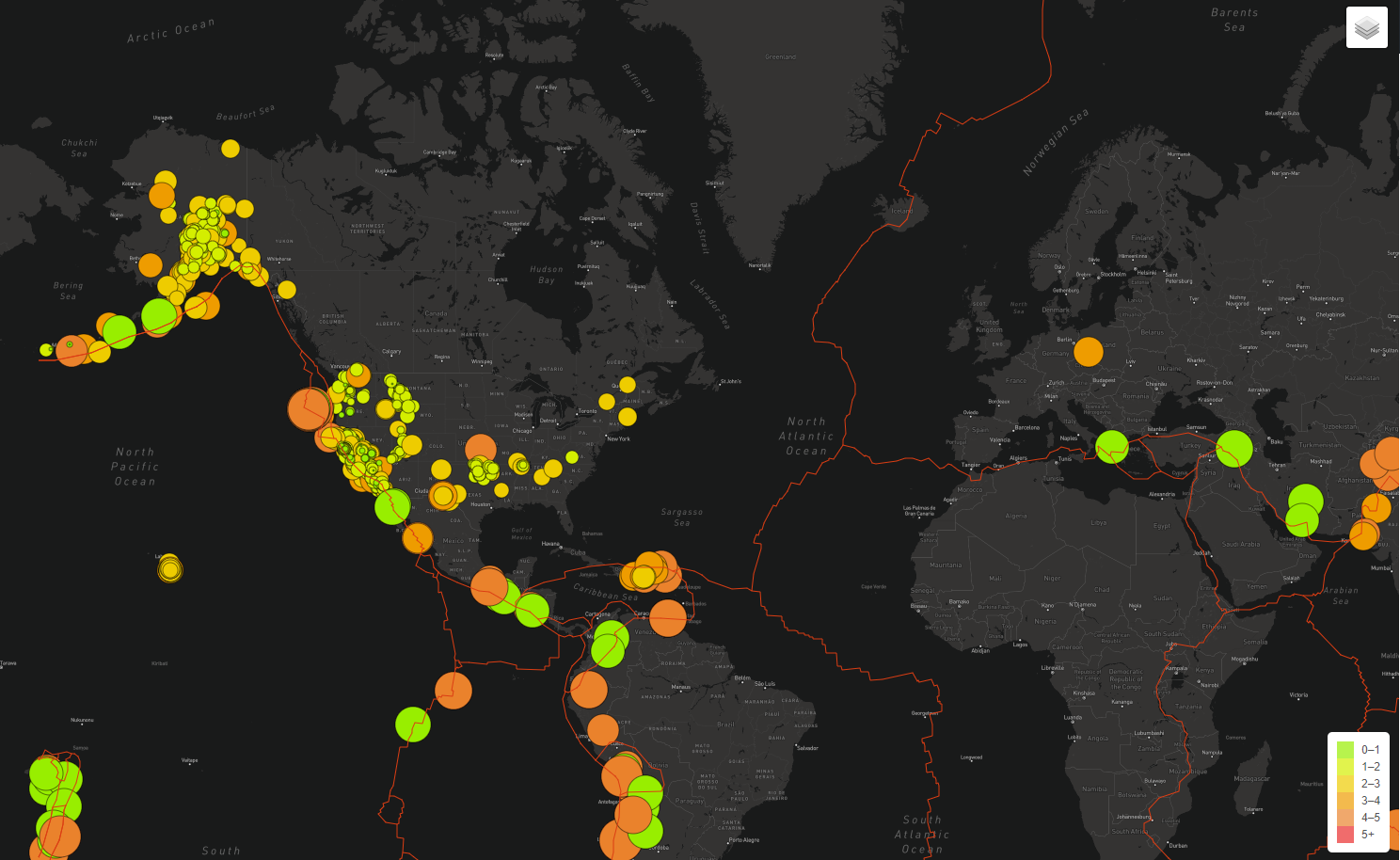Click the 4–5 legend swatch

(1345, 818)
